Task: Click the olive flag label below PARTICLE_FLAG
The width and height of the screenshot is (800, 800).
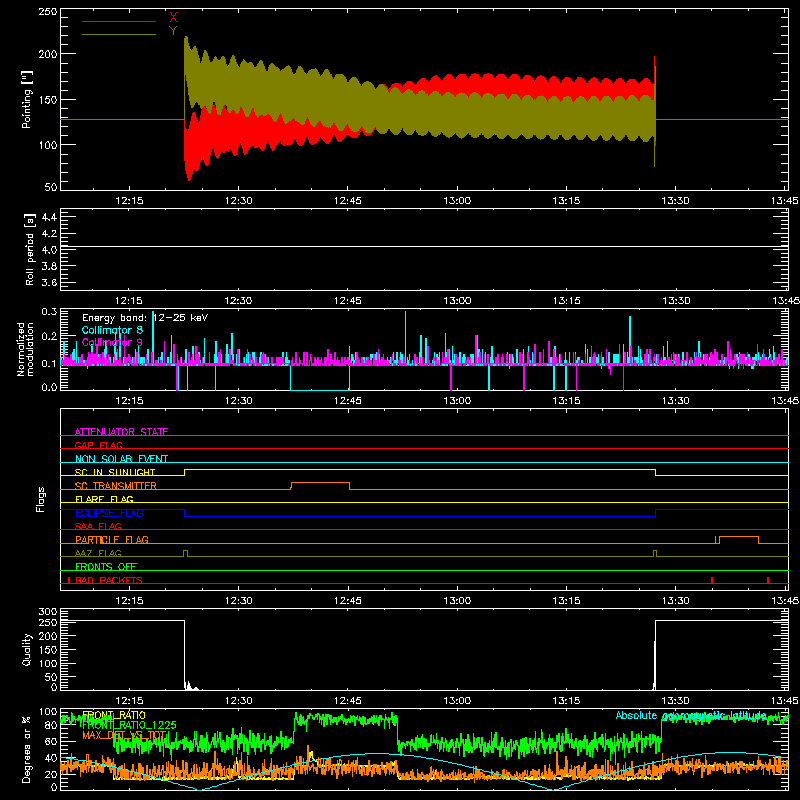Action: point(98,553)
